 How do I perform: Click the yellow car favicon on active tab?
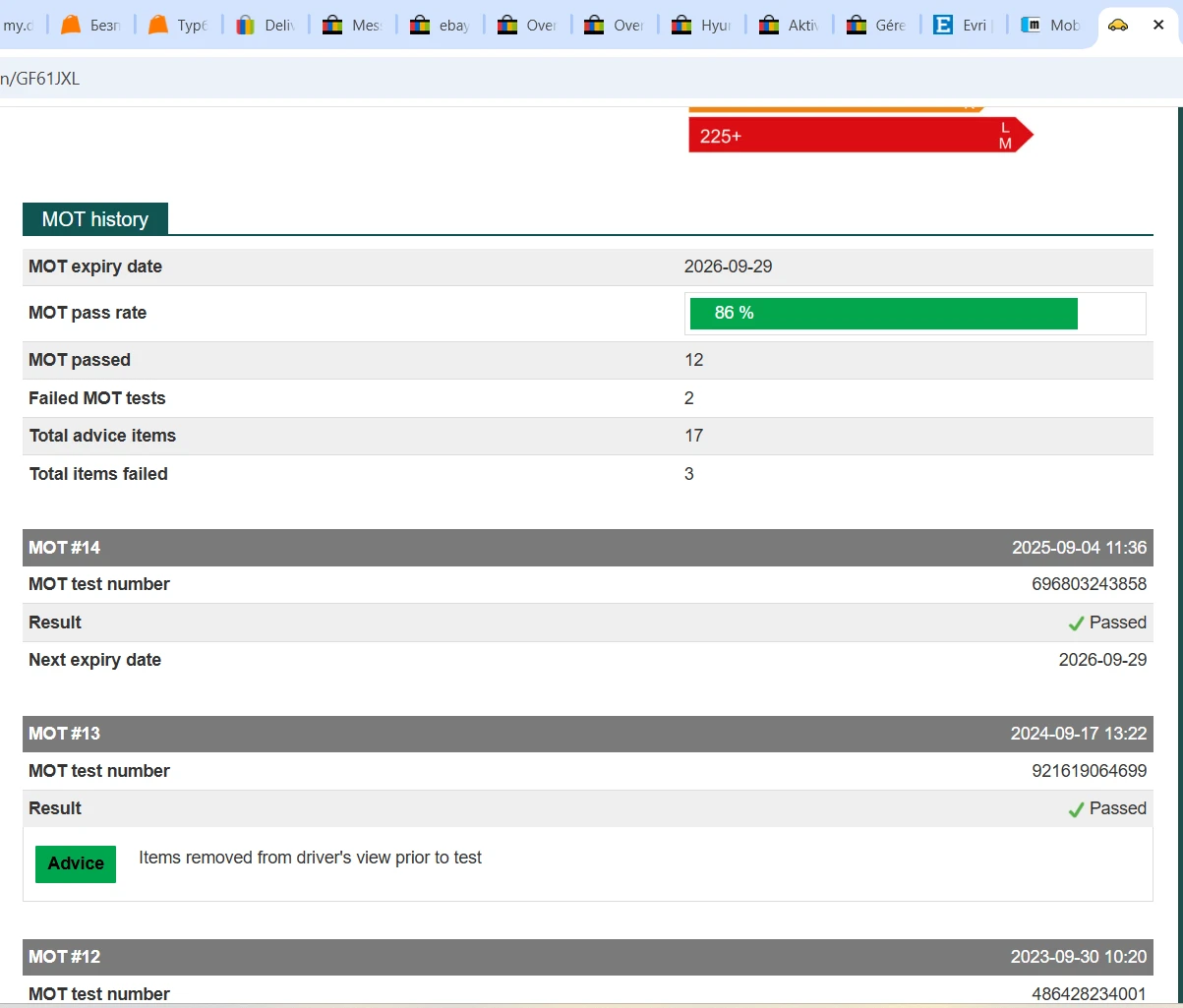pos(1118,25)
